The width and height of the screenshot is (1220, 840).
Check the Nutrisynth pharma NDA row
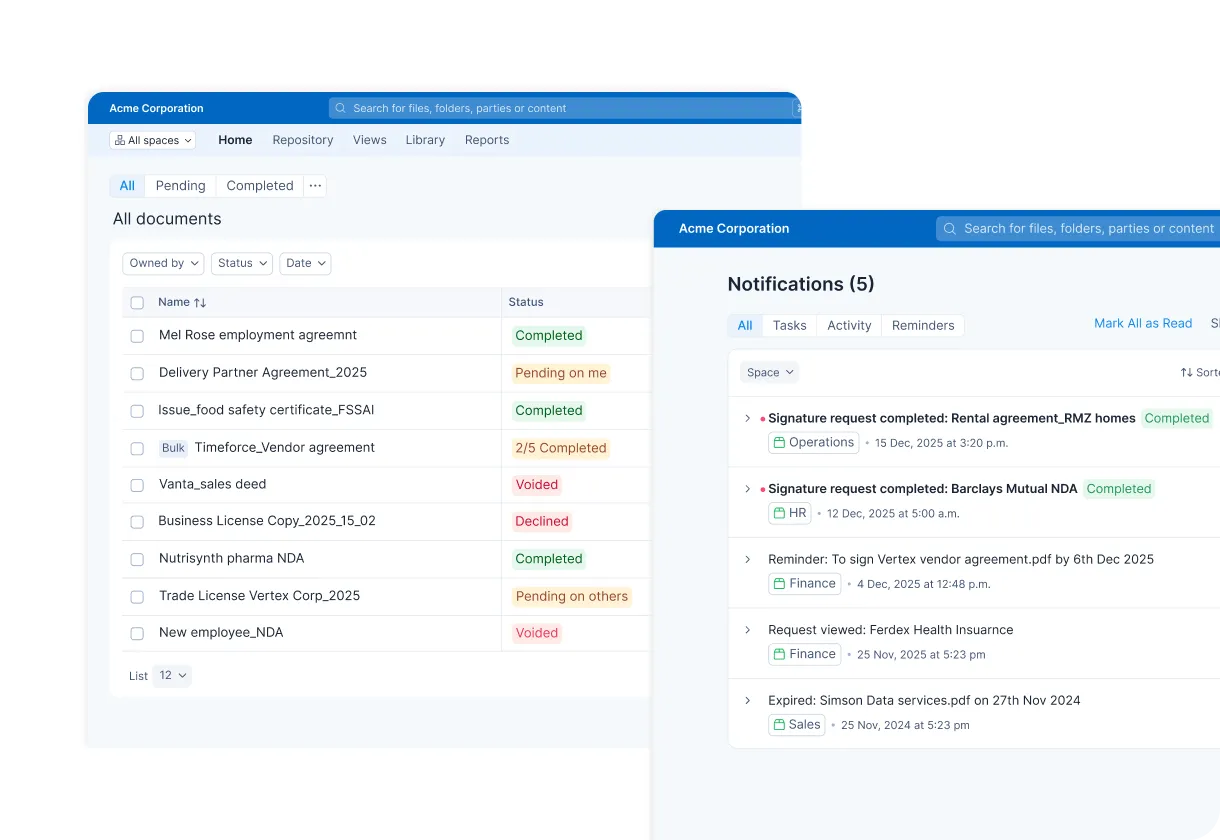pyautogui.click(x=137, y=559)
